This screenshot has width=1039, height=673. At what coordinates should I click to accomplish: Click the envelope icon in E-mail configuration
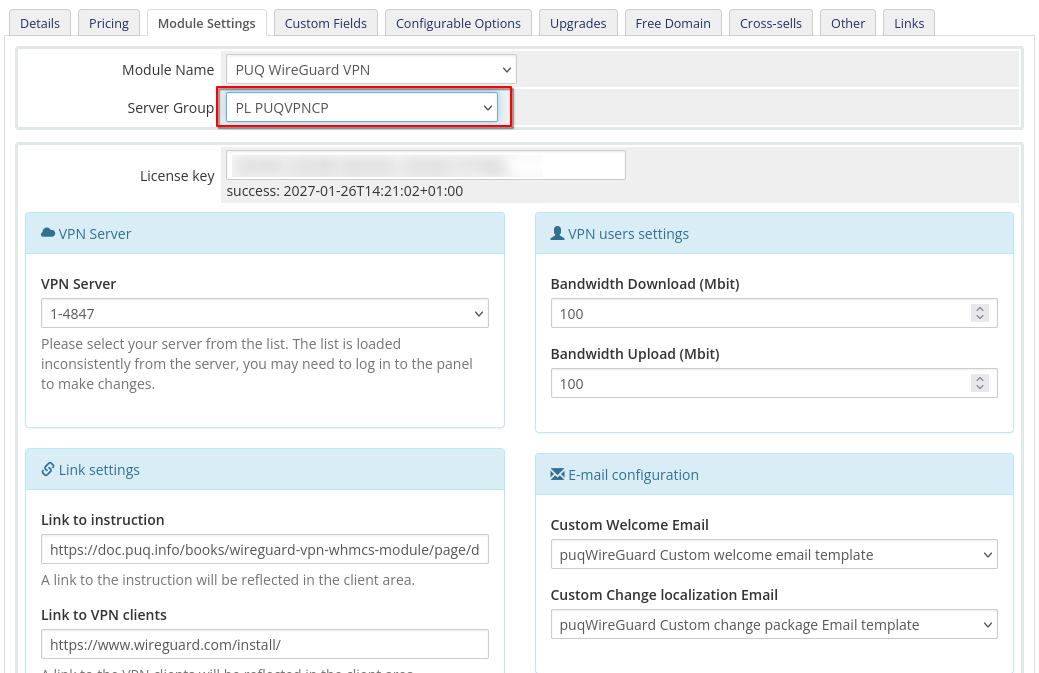(x=557, y=474)
